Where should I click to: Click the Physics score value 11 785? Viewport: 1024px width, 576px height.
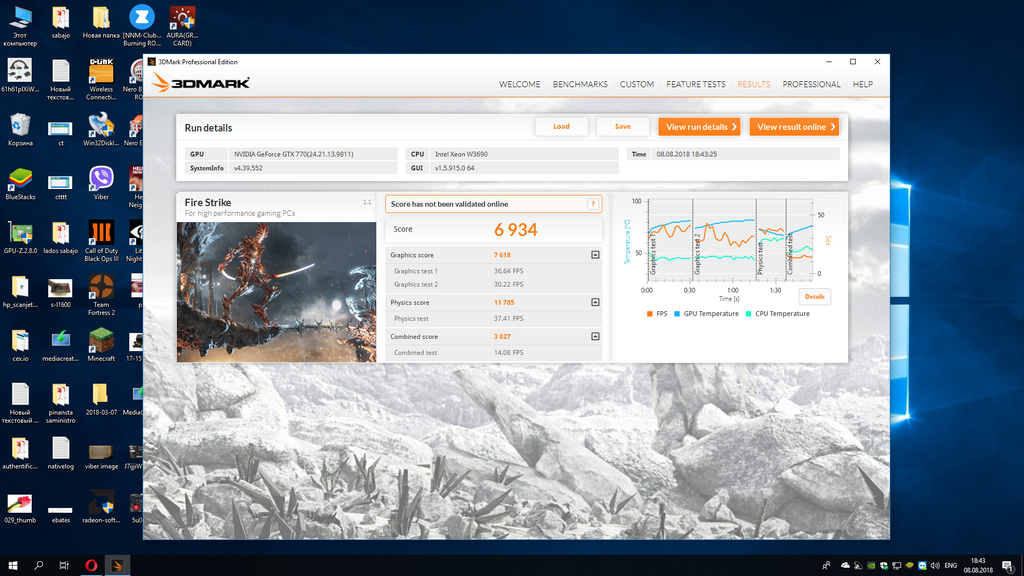pos(504,303)
